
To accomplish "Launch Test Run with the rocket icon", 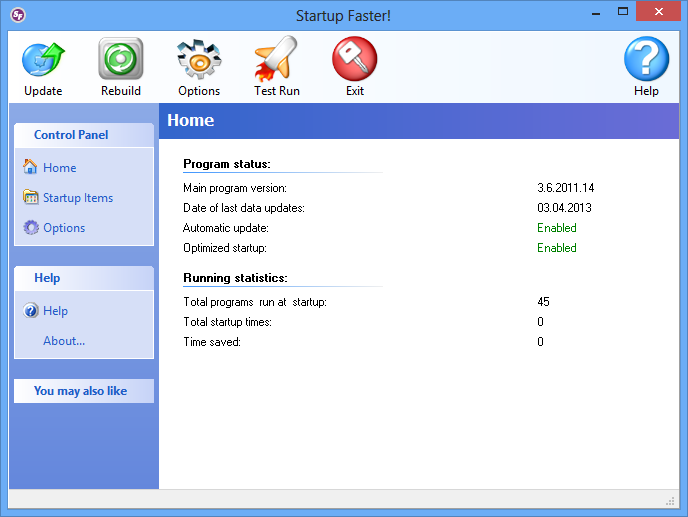I will (276, 59).
